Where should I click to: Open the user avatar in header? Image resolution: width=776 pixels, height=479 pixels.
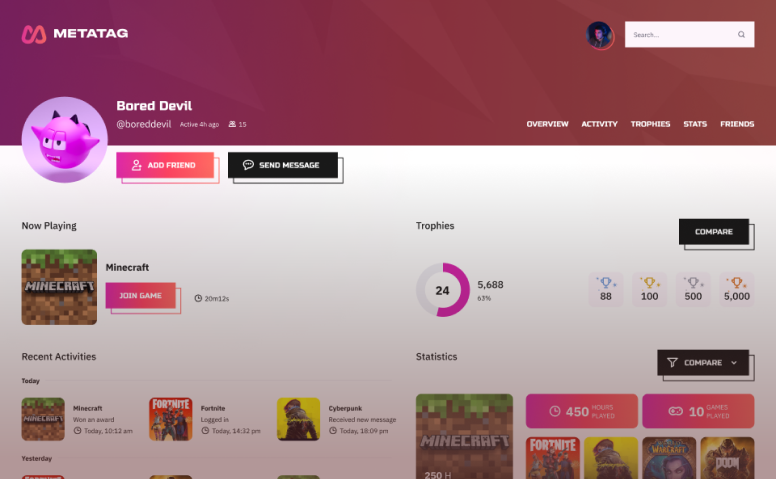(x=599, y=35)
